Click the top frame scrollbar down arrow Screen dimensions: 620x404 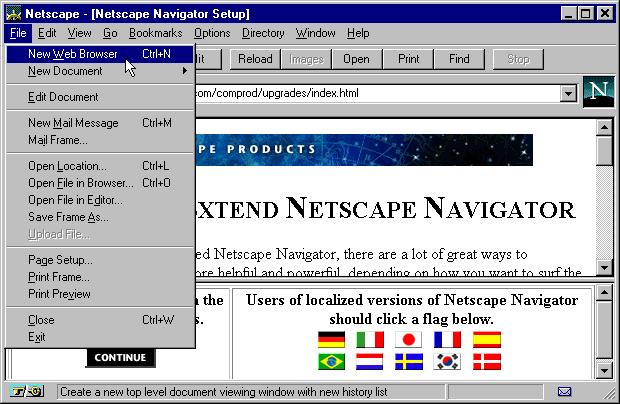604,267
